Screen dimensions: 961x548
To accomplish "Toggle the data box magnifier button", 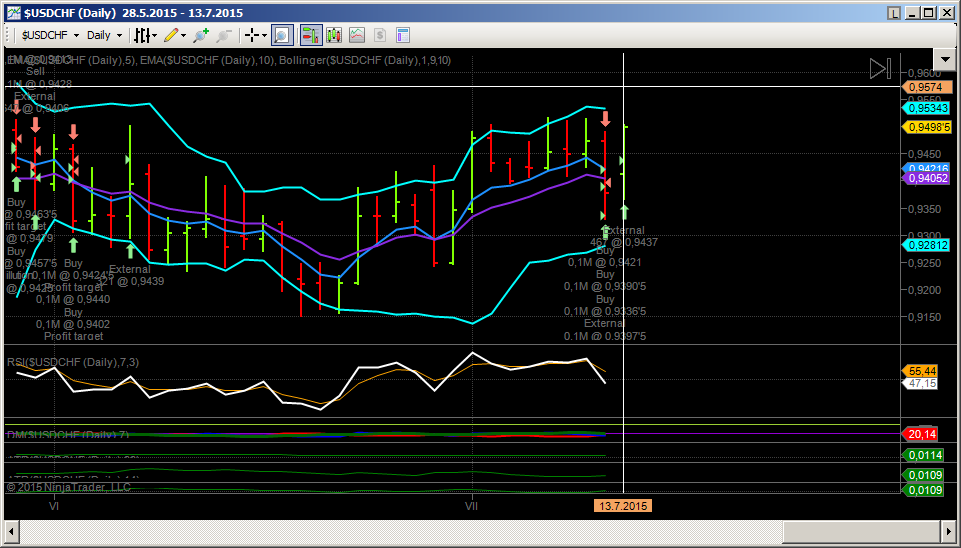I will pyautogui.click(x=282, y=35).
